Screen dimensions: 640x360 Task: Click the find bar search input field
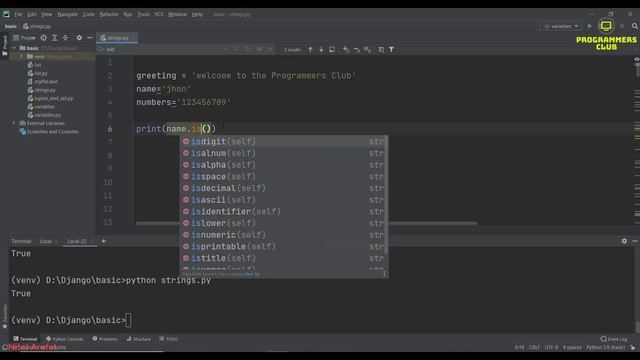coord(163,49)
